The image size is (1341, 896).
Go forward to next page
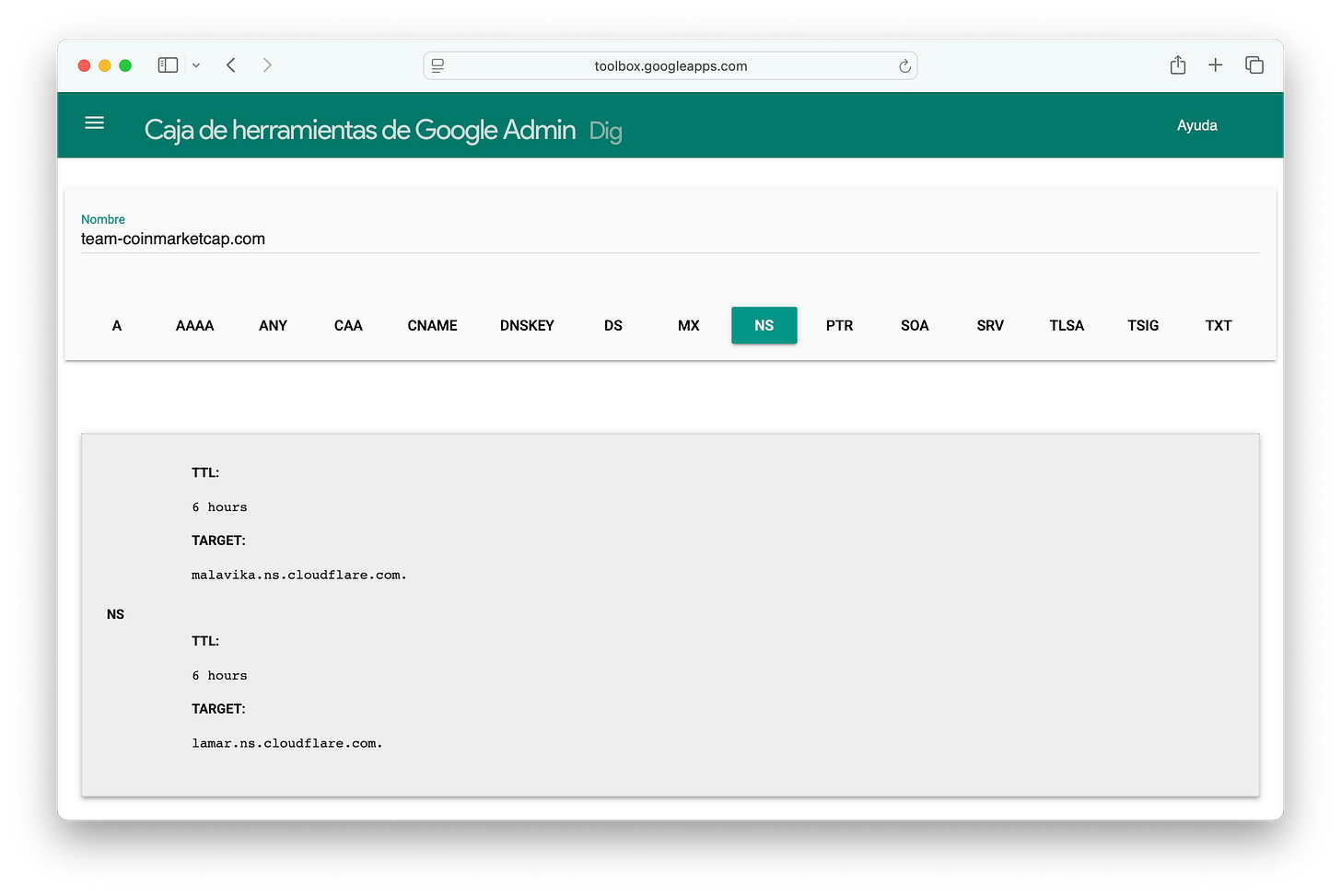(x=267, y=65)
